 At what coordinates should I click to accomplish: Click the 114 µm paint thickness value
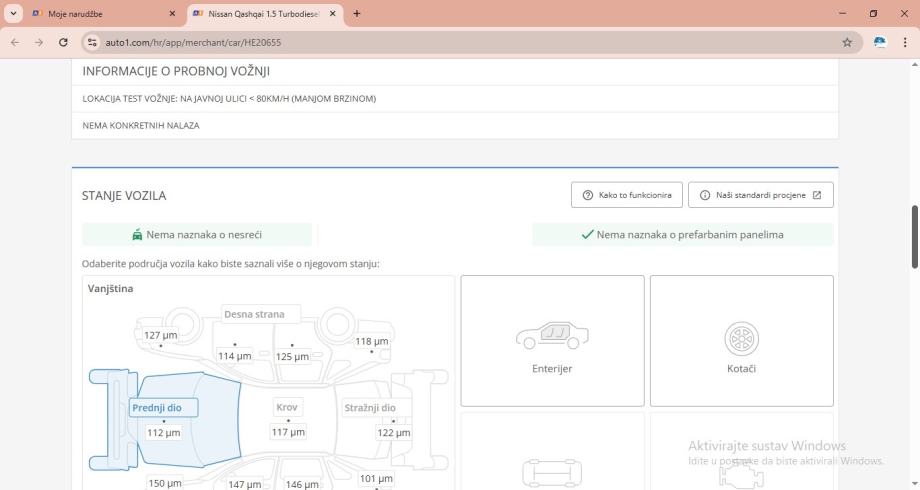pos(235,356)
